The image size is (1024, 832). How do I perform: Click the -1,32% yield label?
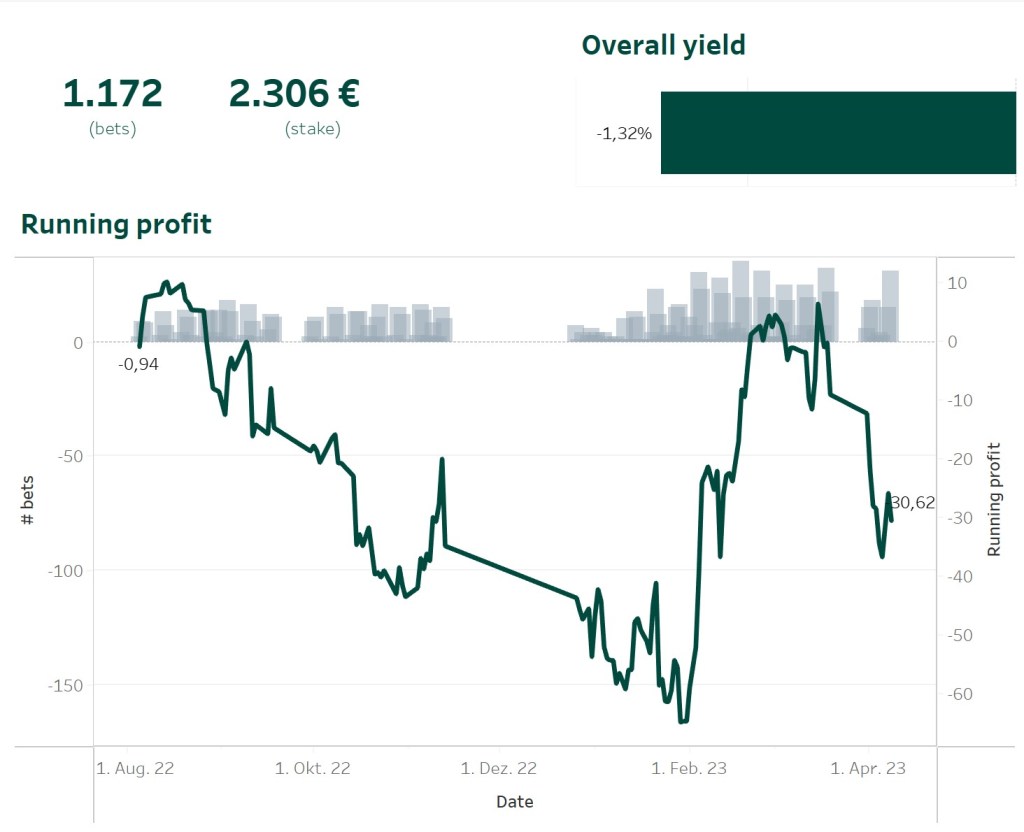tap(624, 134)
